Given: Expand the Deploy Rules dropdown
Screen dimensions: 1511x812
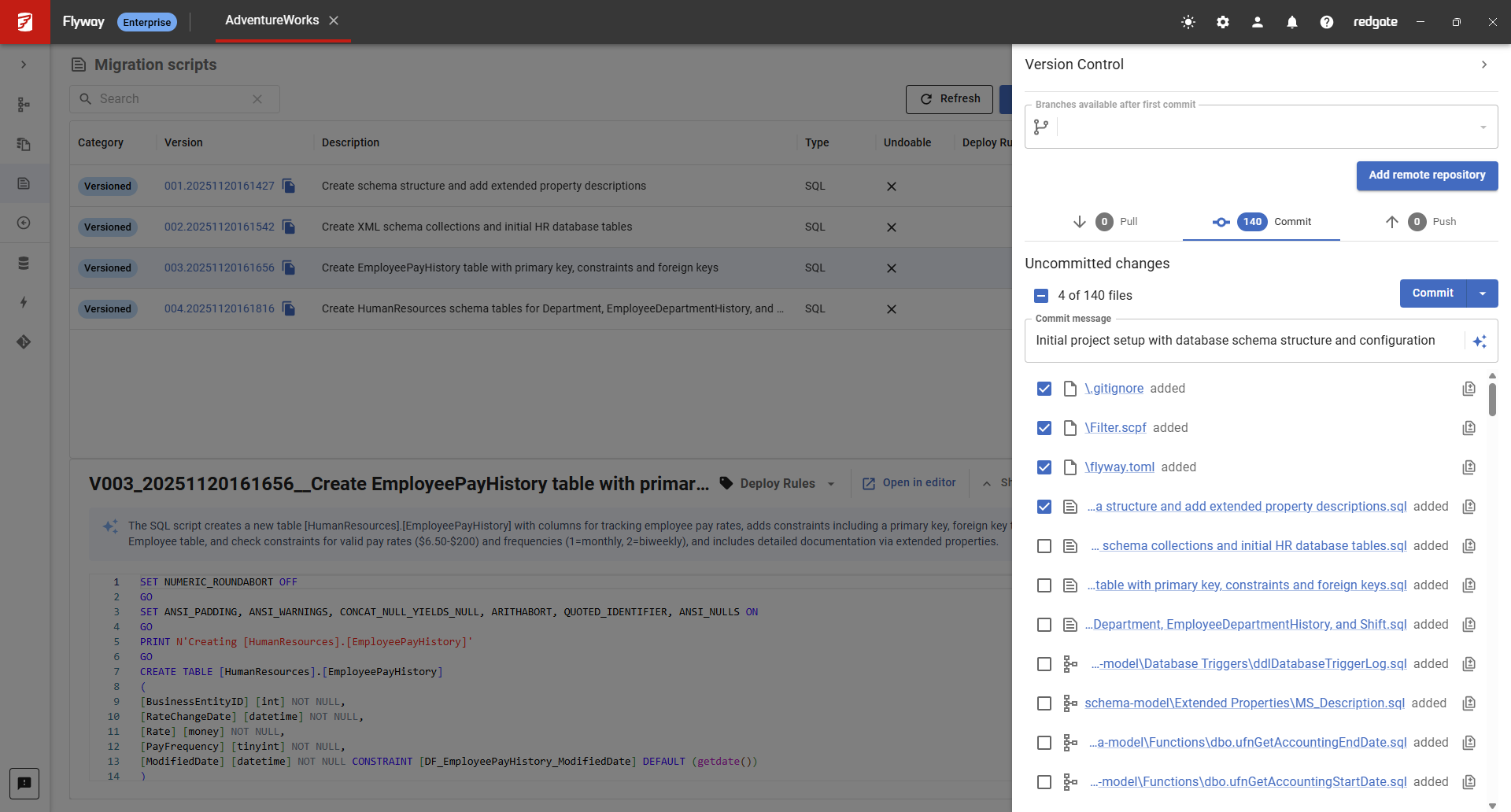Looking at the screenshot, I should click(x=832, y=483).
